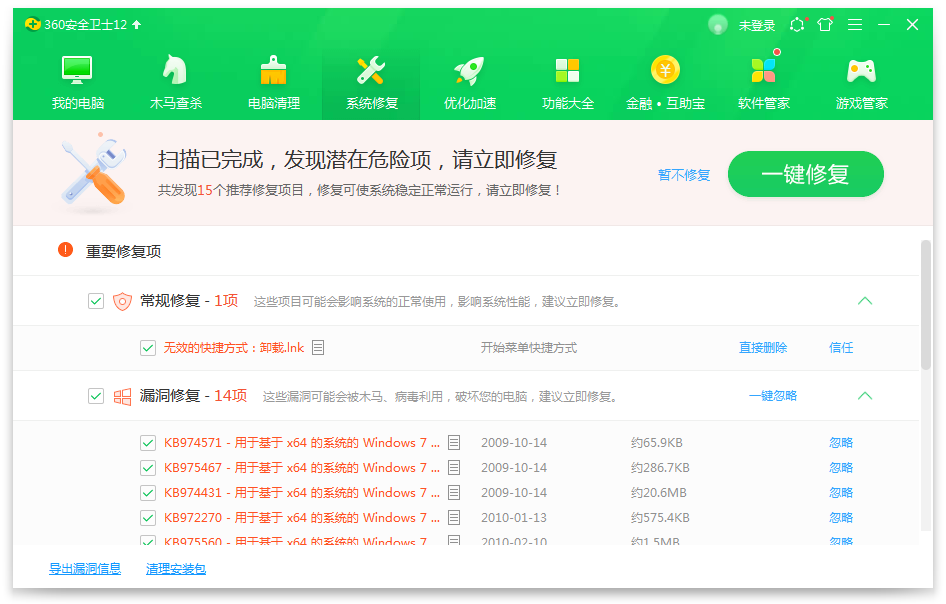Image resolution: width=946 pixels, height=604 pixels.
Task: Uncheck the 漏洞修复 group checkbox
Action: point(96,396)
